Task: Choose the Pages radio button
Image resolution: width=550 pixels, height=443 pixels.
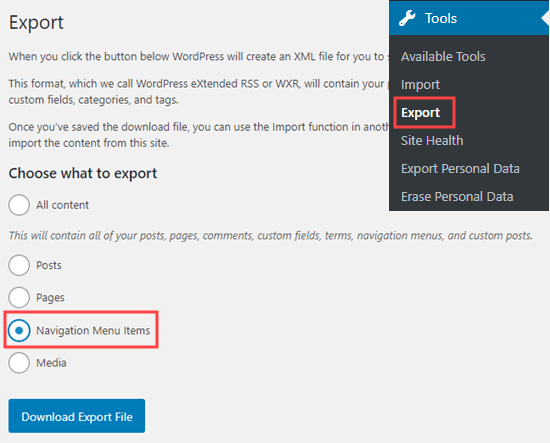Action: click(19, 297)
